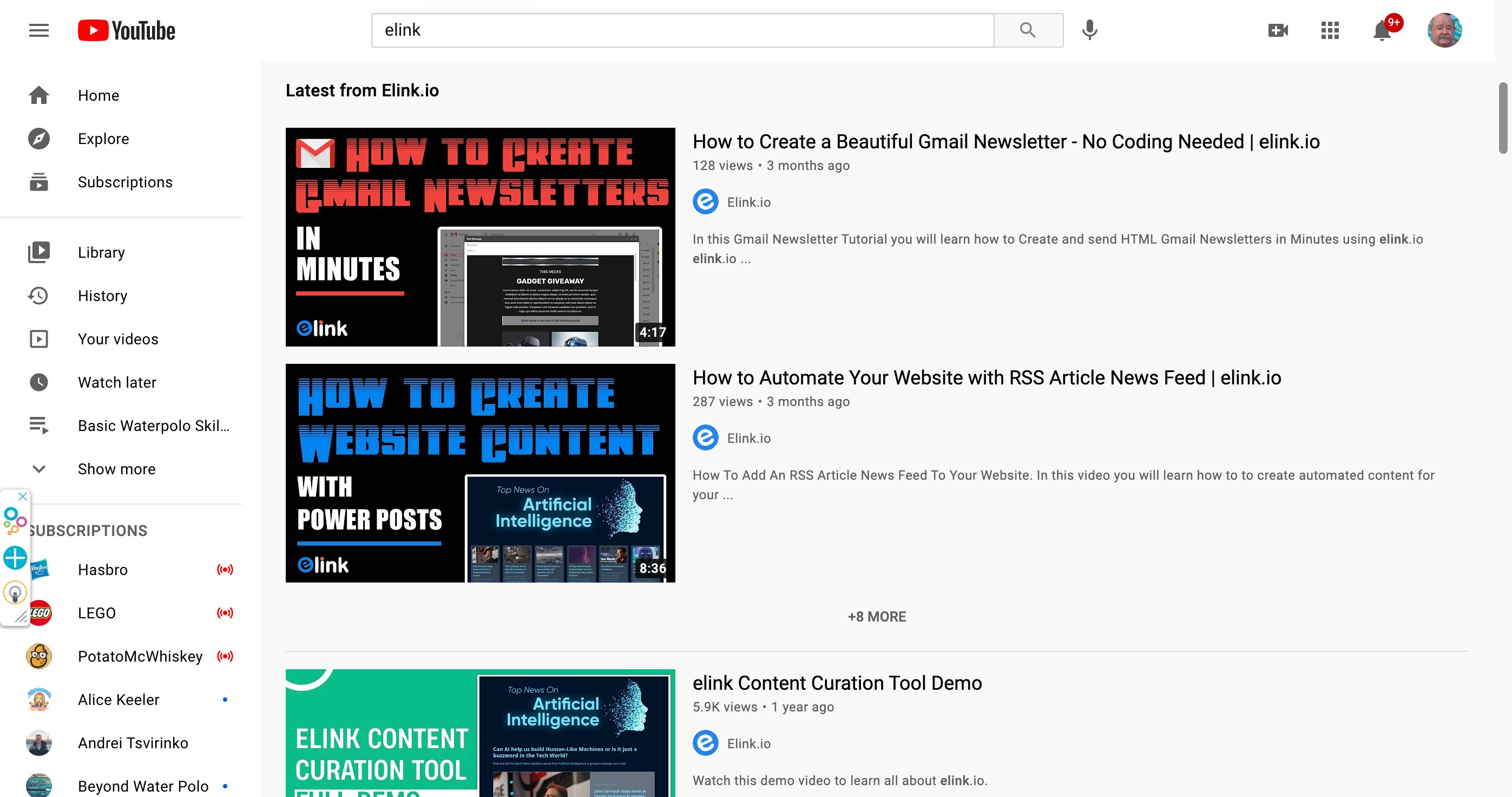The image size is (1512, 797).
Task: Open the create video camera icon
Action: (x=1278, y=30)
